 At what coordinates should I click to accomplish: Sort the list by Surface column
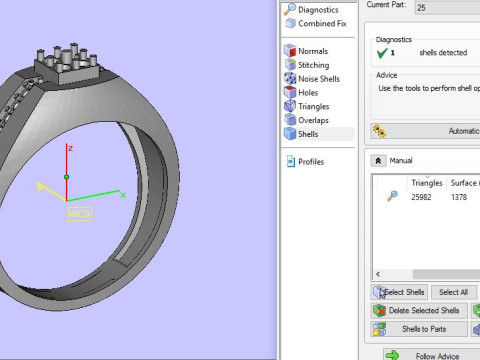464,183
